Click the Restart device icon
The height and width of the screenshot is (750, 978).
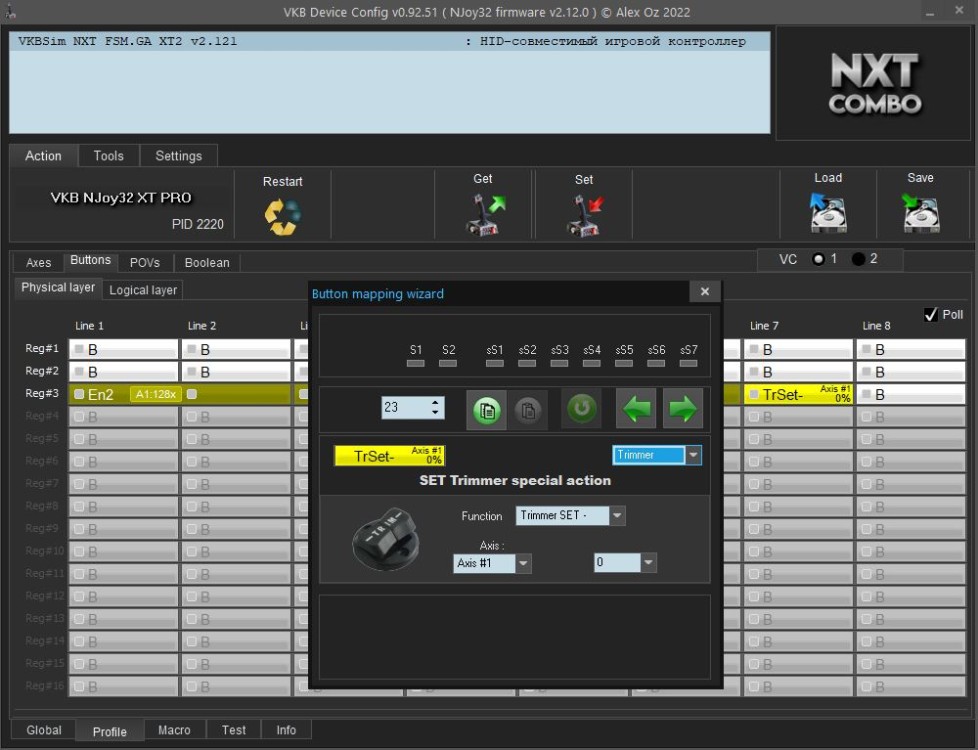coord(282,216)
